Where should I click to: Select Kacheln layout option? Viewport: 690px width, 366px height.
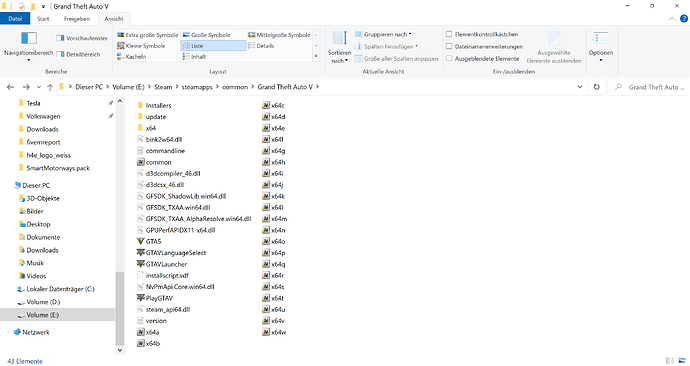pos(131,57)
